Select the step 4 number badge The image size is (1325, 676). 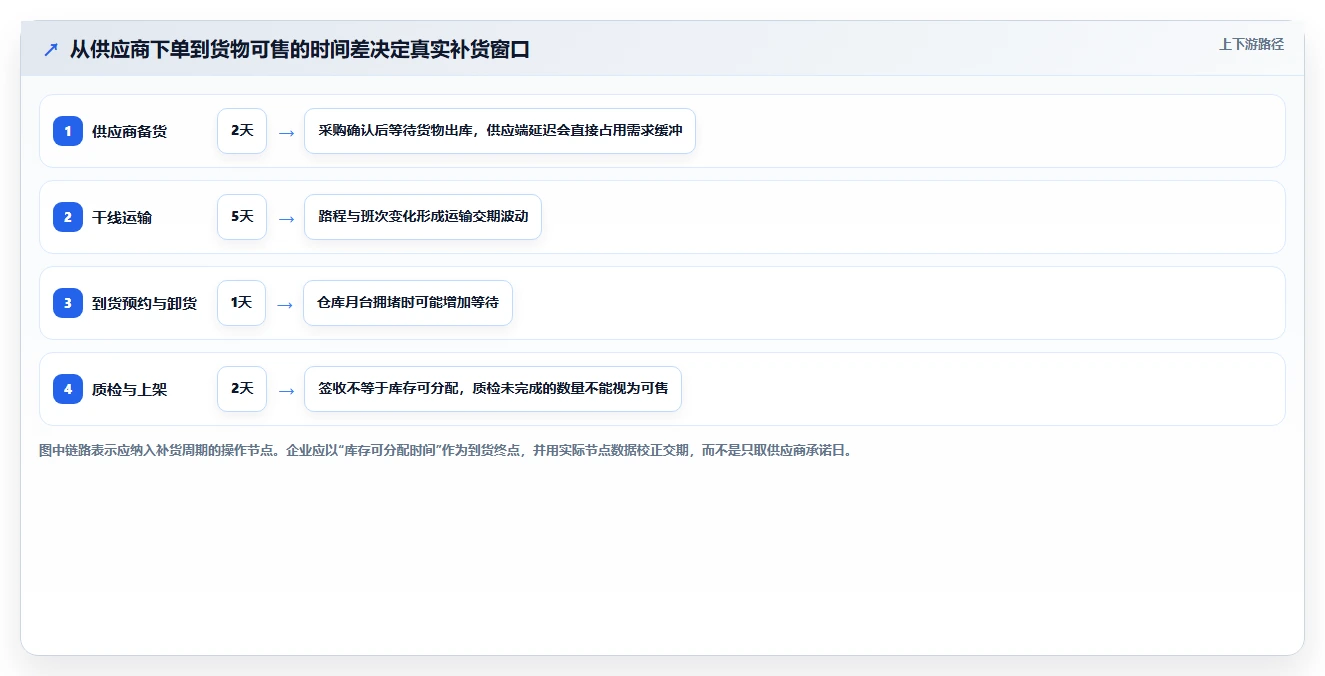[68, 389]
